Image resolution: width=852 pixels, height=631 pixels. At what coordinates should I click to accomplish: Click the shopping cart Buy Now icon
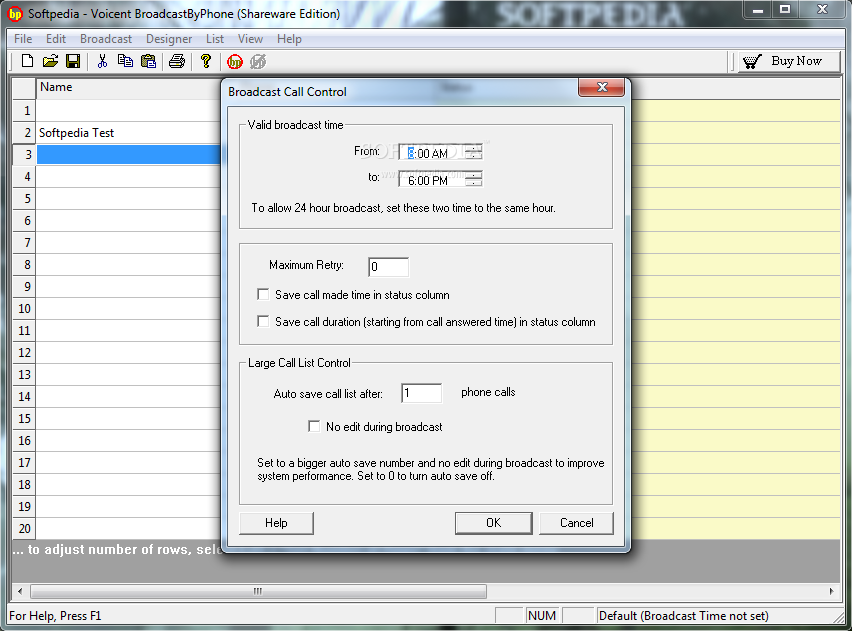(x=752, y=61)
